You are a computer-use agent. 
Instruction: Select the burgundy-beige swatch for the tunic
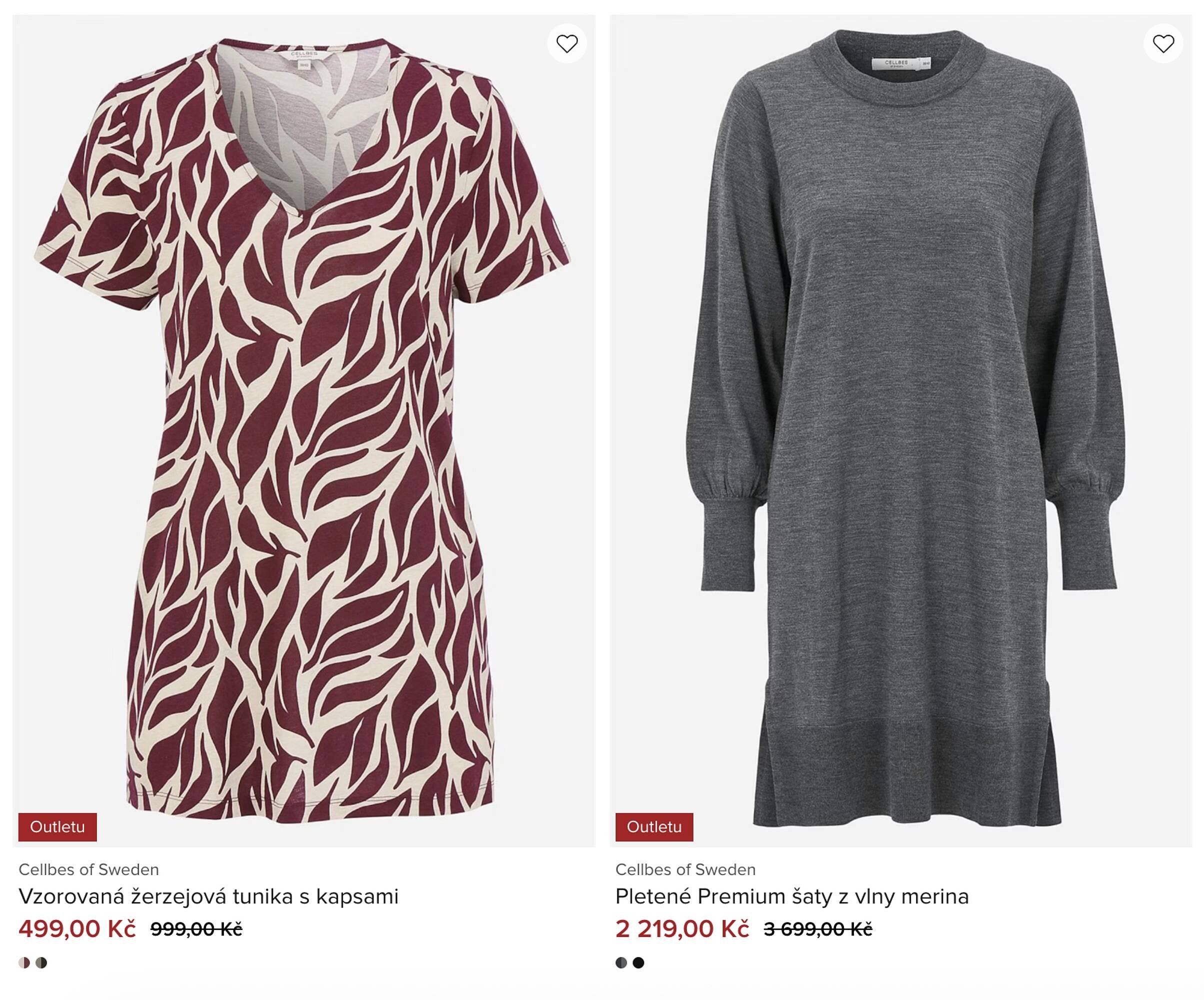pyautogui.click(x=24, y=962)
